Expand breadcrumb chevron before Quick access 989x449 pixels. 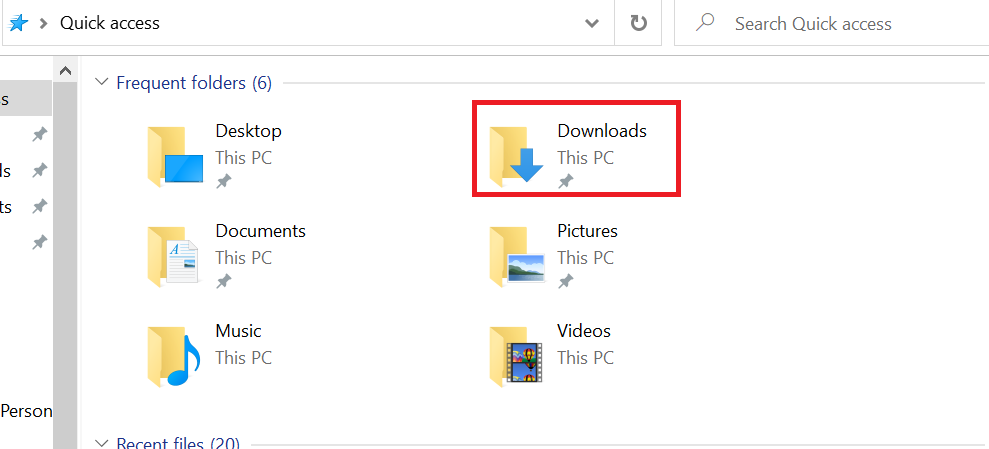point(44,23)
